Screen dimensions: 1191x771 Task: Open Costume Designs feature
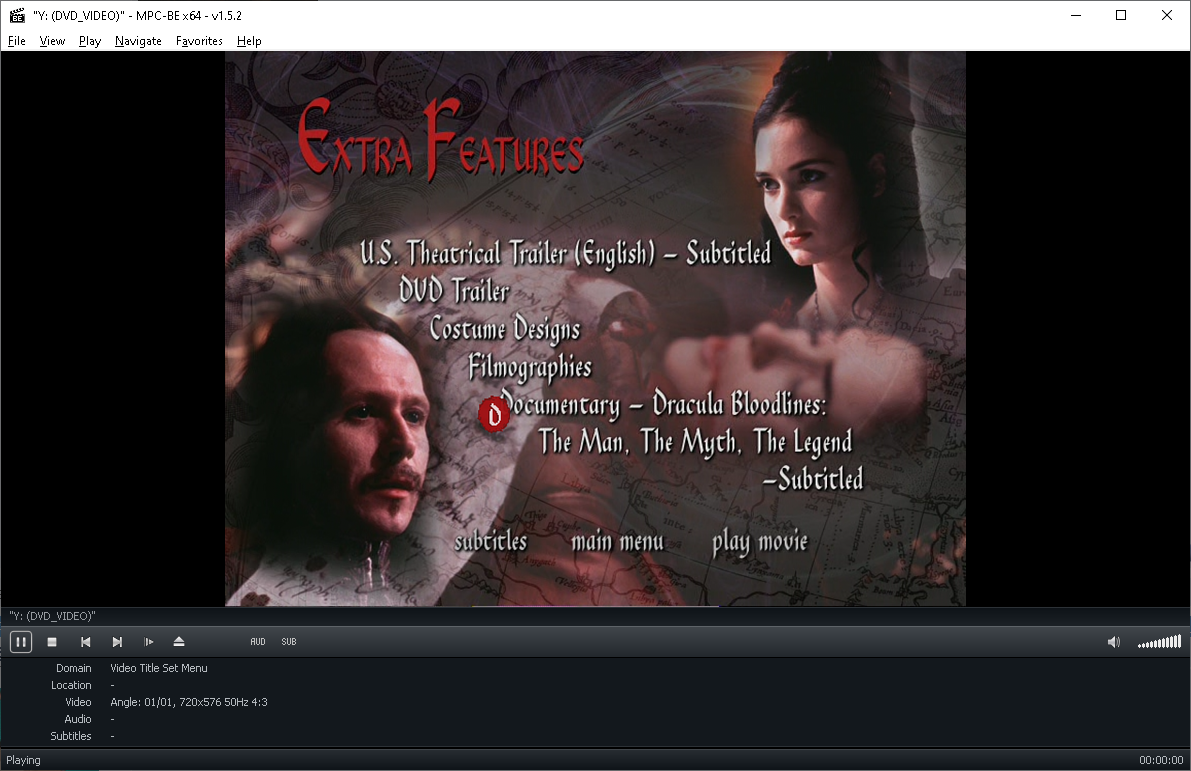click(504, 329)
